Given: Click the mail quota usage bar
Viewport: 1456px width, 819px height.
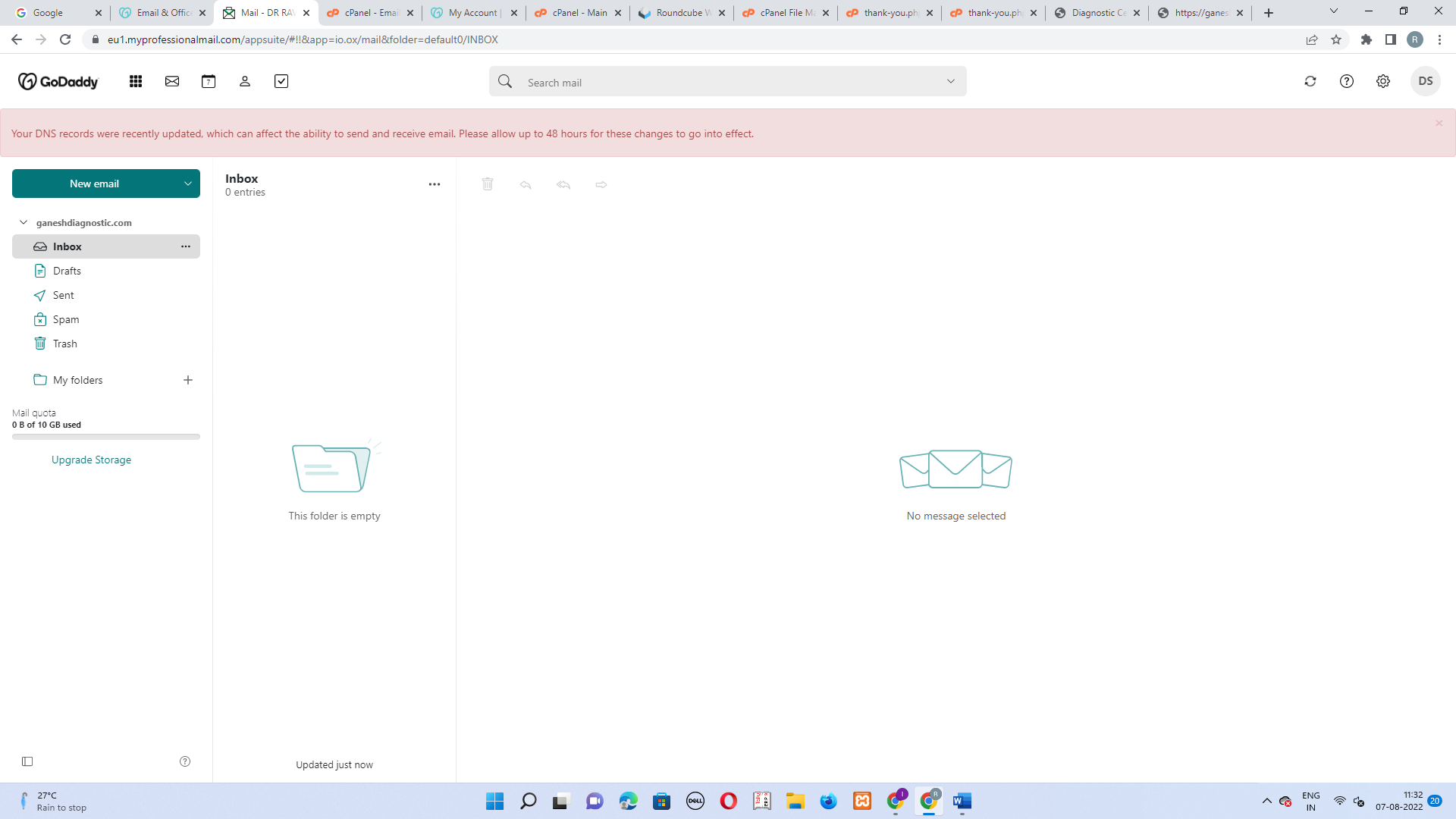Looking at the screenshot, I should (106, 437).
